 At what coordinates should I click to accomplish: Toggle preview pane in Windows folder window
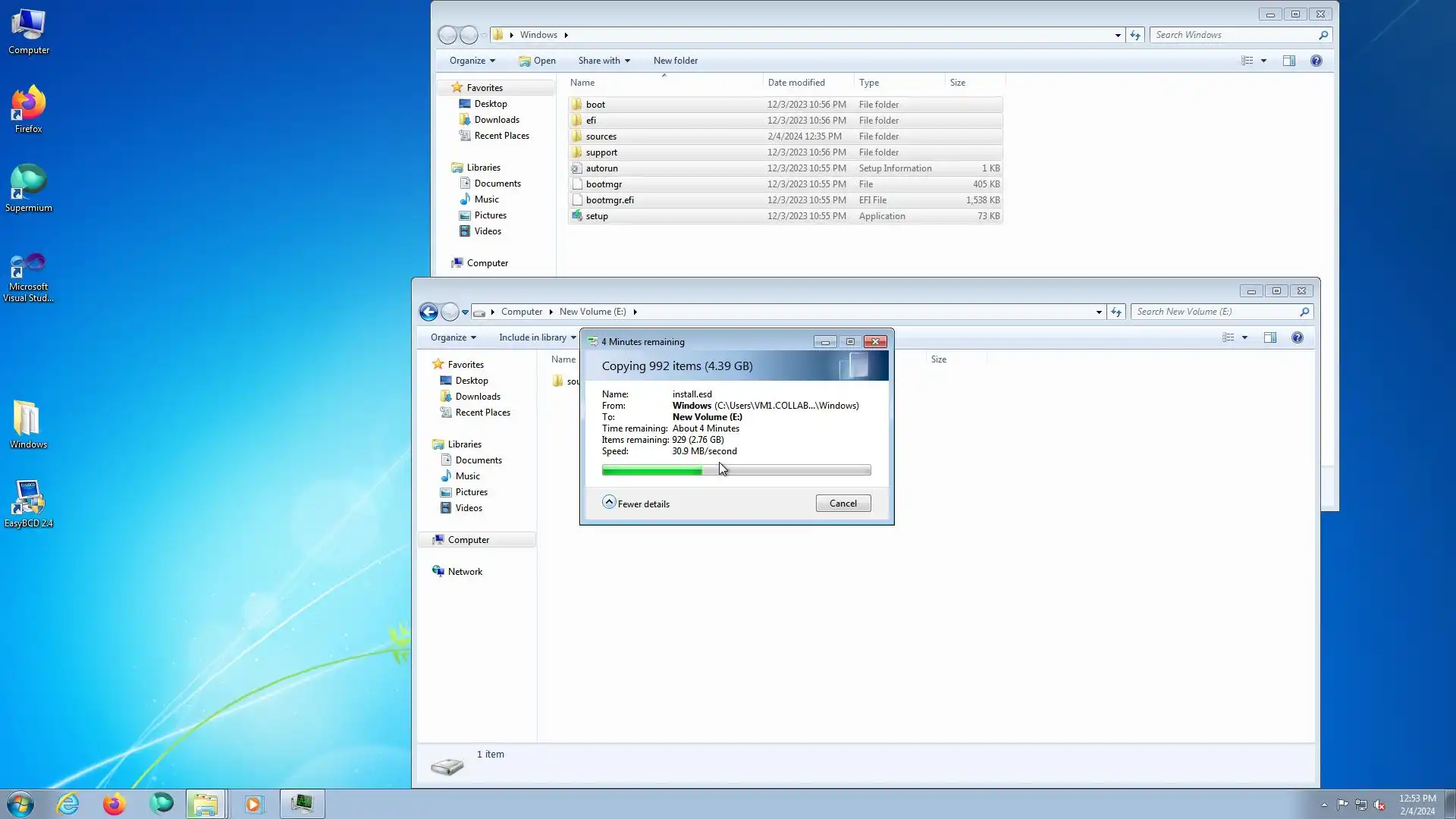point(1288,61)
